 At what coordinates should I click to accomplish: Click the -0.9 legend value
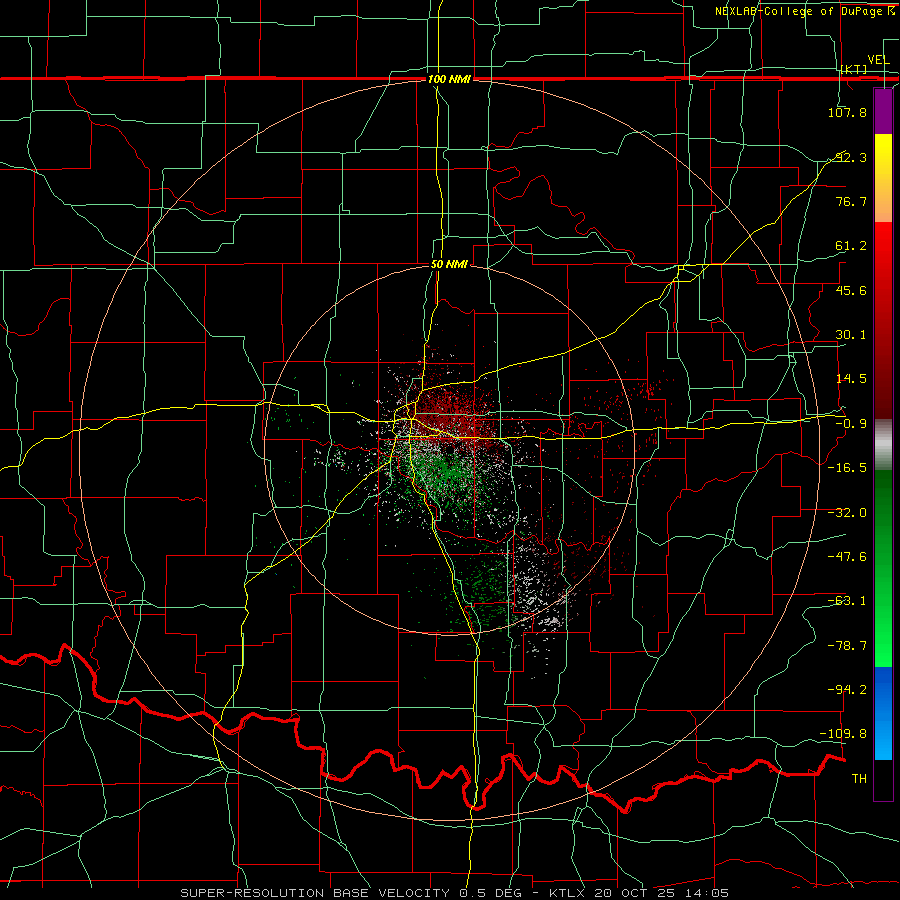pyautogui.click(x=851, y=424)
